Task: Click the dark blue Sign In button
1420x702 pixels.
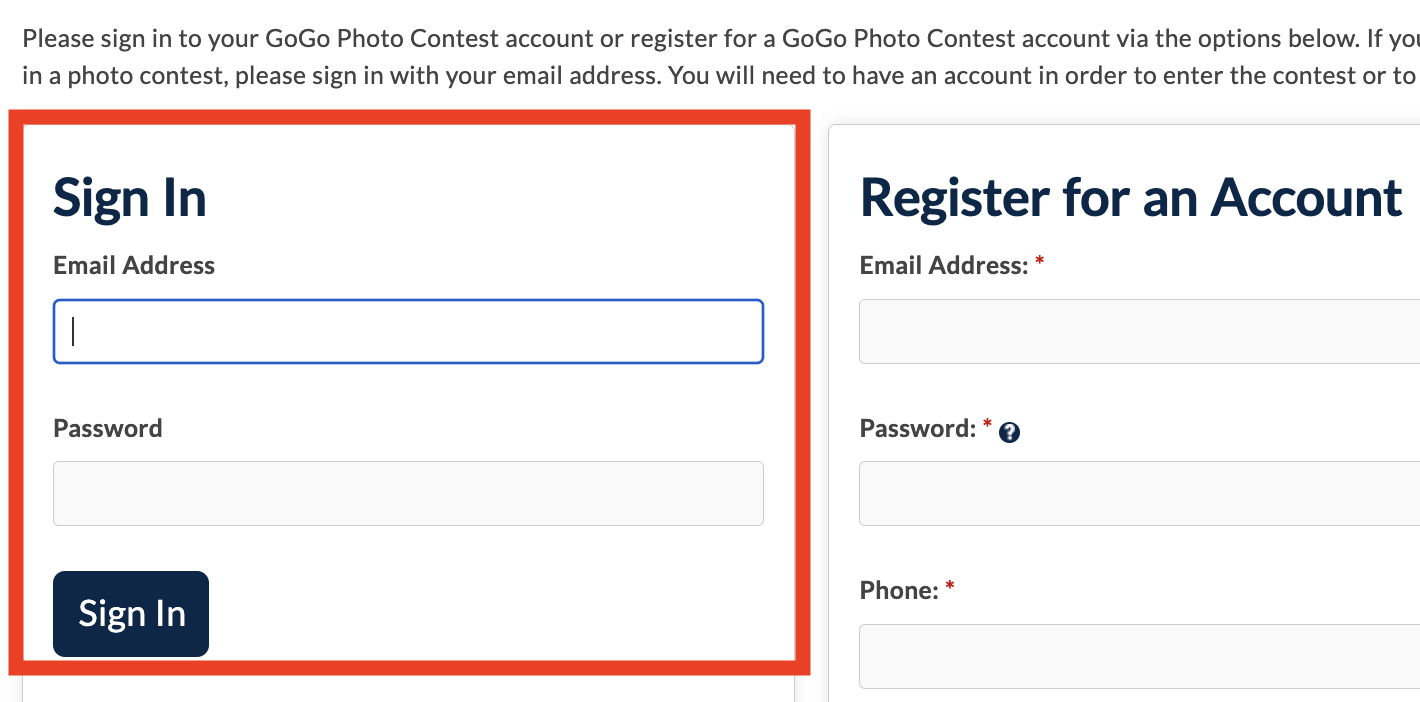Action: [x=131, y=613]
